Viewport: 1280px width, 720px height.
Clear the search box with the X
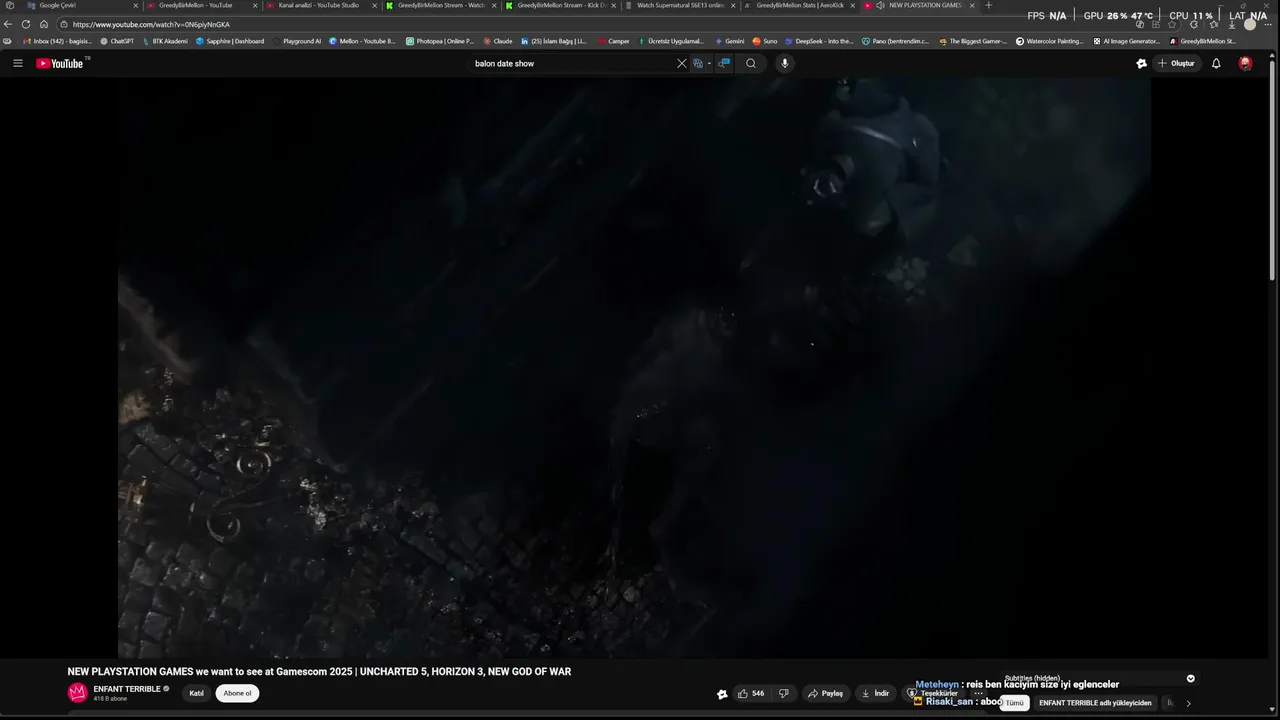coord(682,63)
